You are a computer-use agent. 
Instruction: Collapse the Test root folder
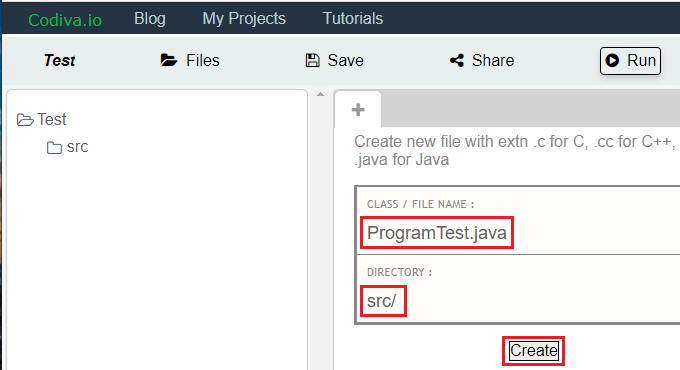pyautogui.click(x=42, y=120)
